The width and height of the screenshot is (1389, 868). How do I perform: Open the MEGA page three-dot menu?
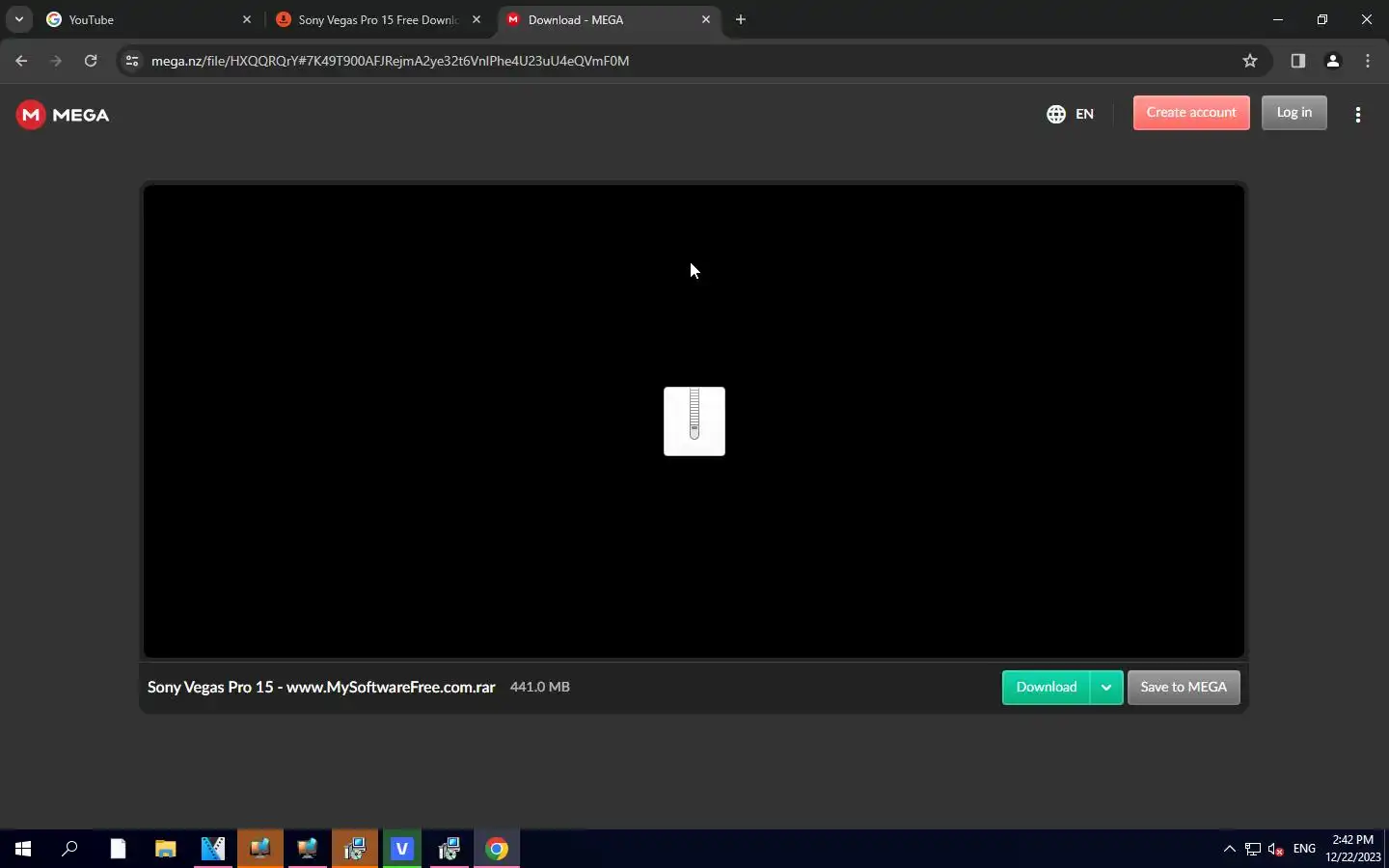coord(1358,115)
